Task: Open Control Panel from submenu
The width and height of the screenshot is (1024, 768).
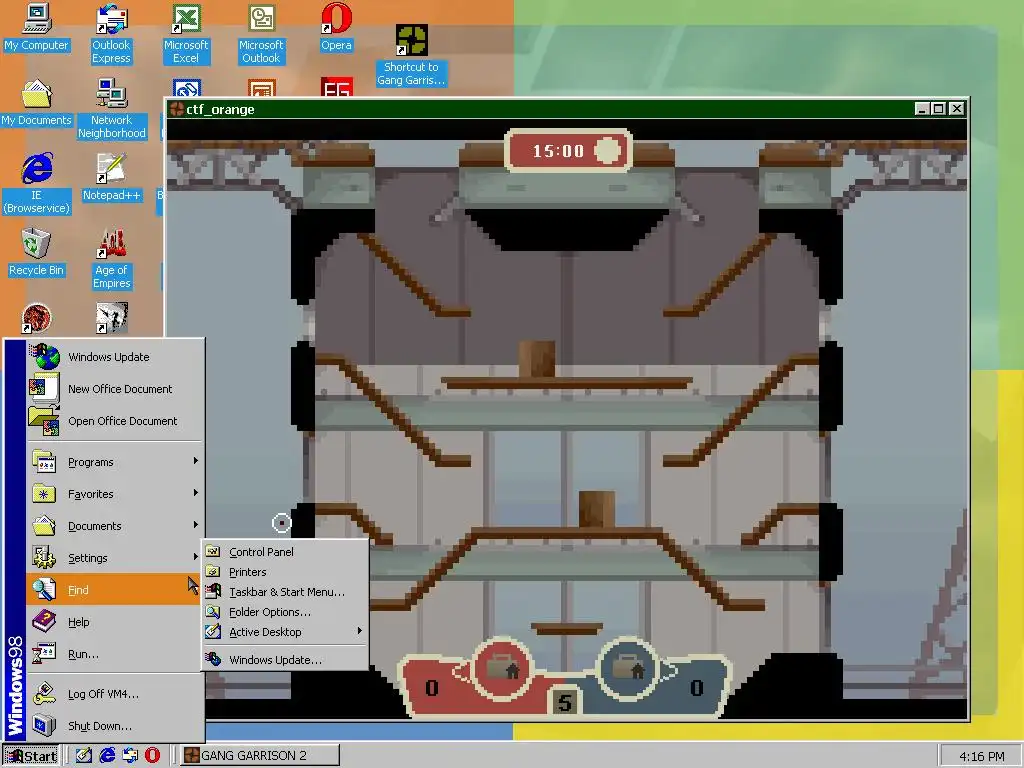Action: coord(285,552)
